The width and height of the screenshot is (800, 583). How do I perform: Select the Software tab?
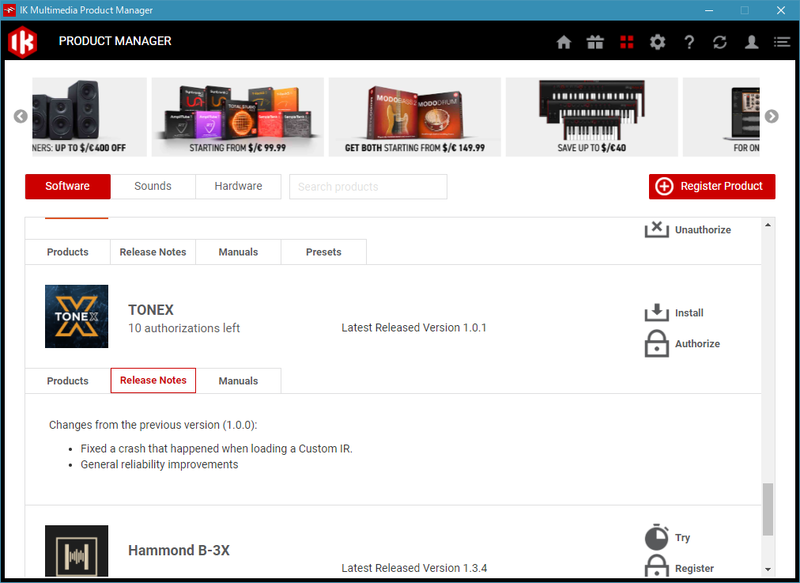click(x=67, y=186)
